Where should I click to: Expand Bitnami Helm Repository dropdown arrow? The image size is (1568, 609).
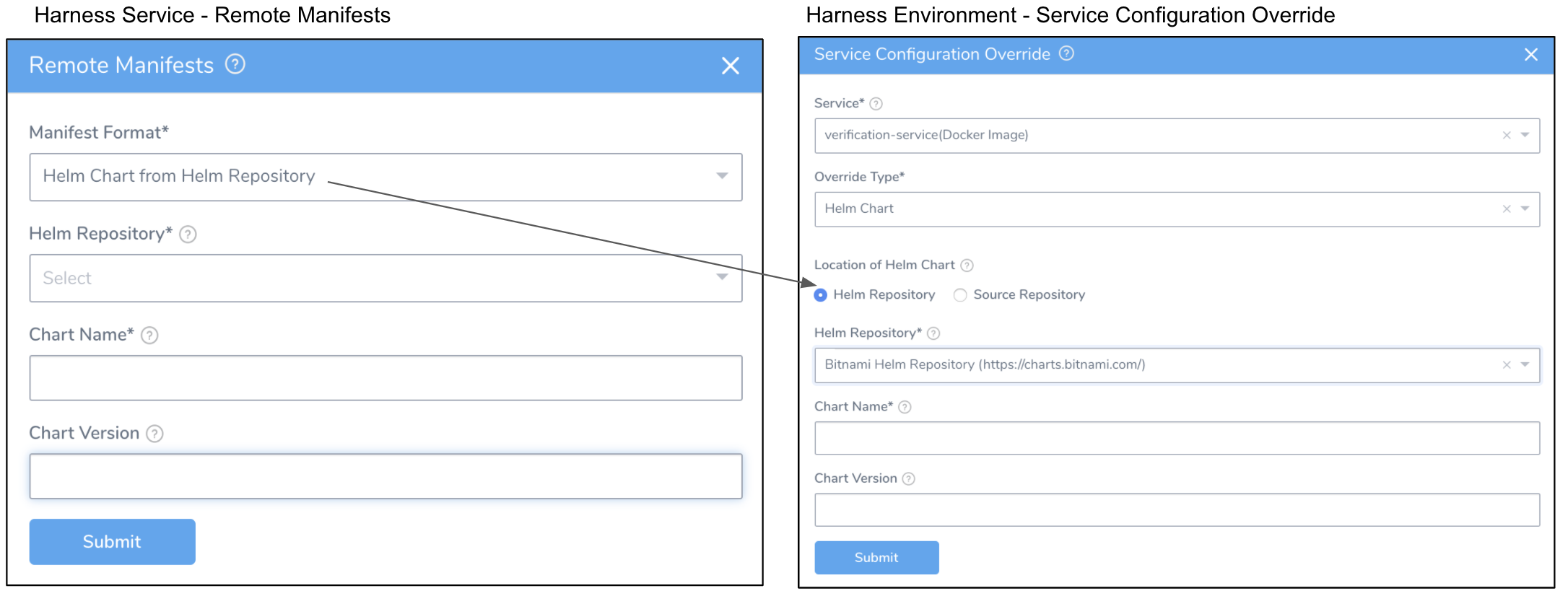click(1525, 364)
